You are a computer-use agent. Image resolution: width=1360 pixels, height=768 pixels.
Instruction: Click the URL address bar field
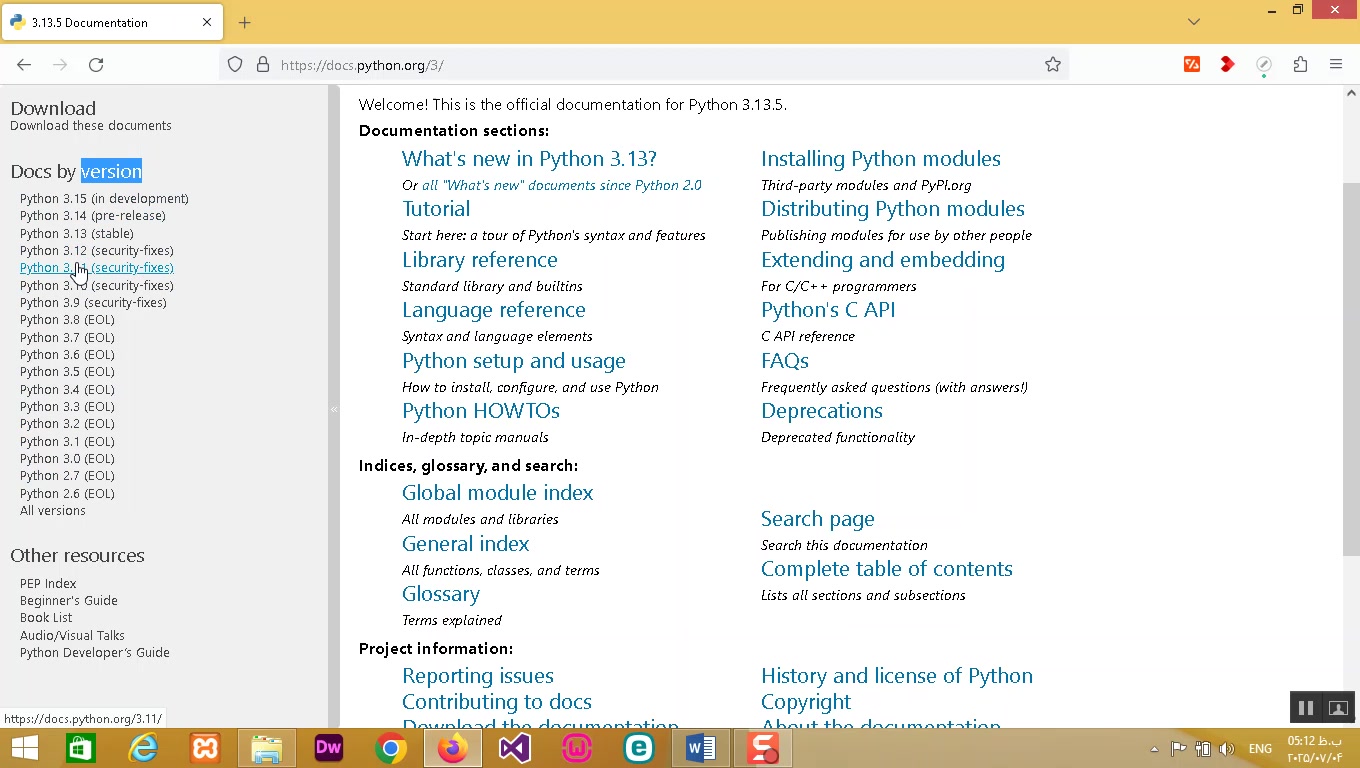tap(650, 65)
